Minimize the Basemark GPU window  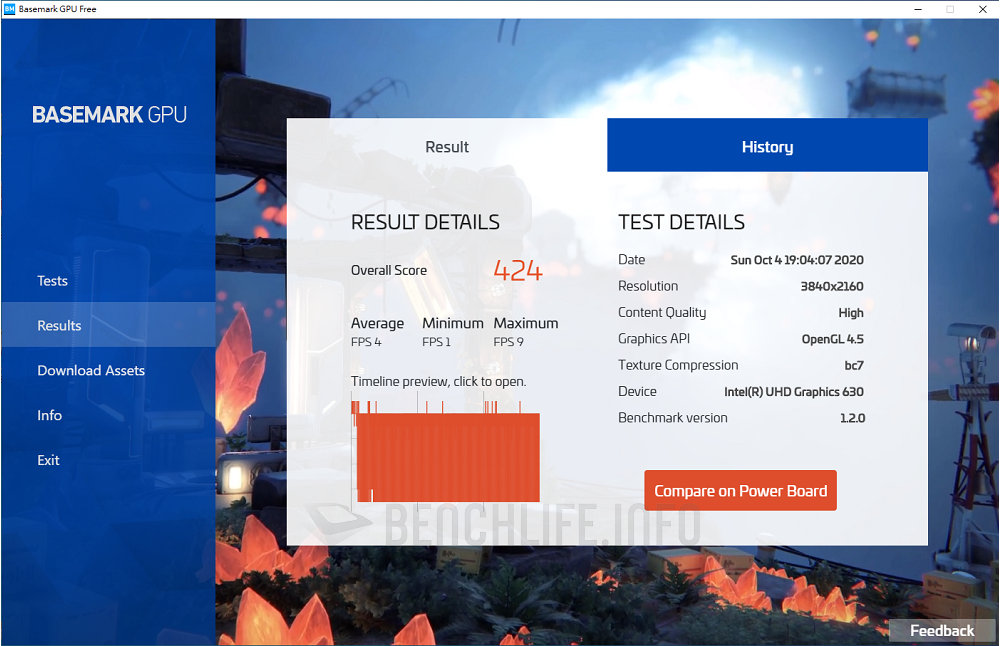click(x=917, y=9)
